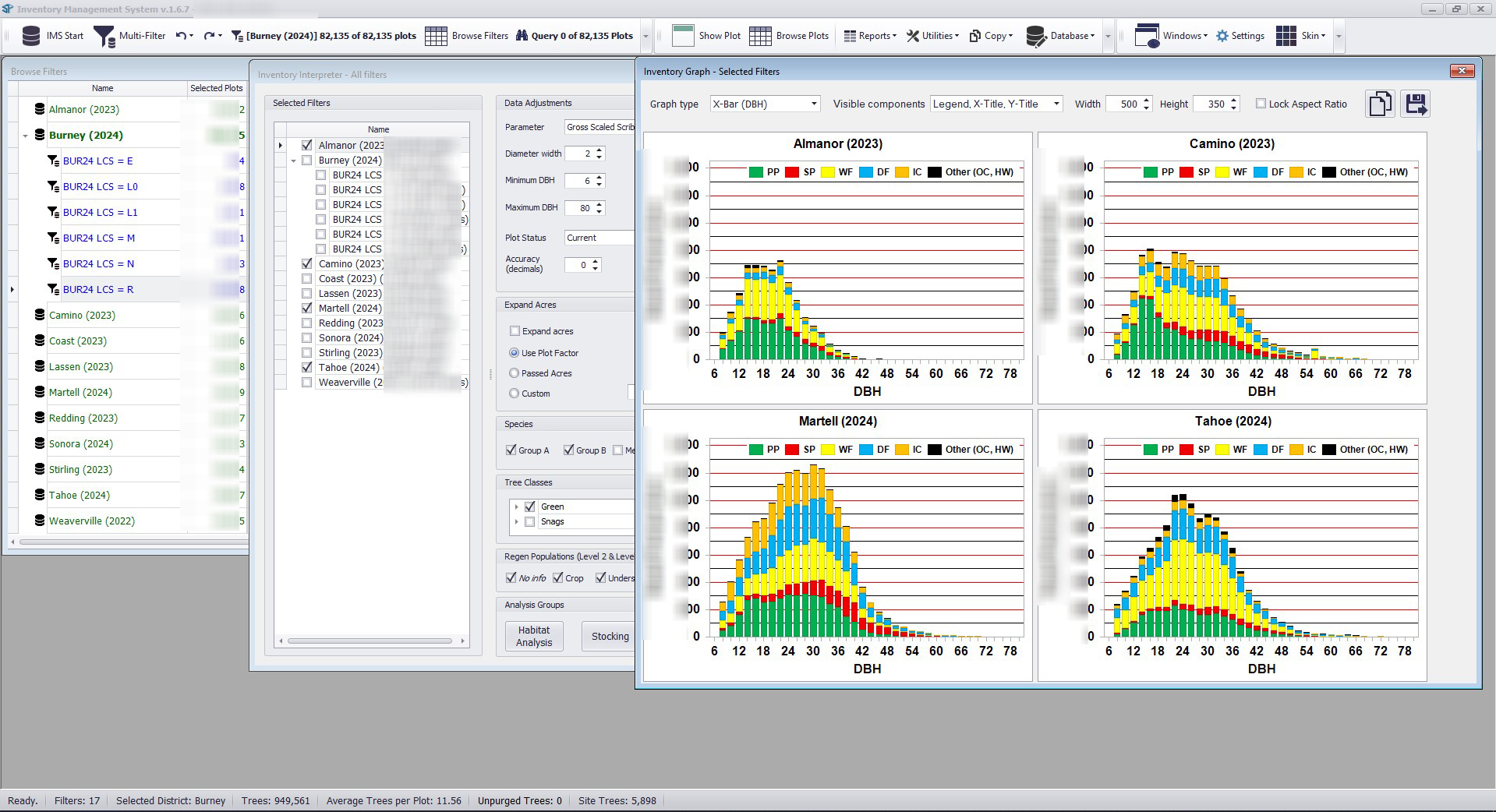Viewport: 1496px width, 812px height.
Task: Click the Query binoculars icon
Action: point(522,36)
